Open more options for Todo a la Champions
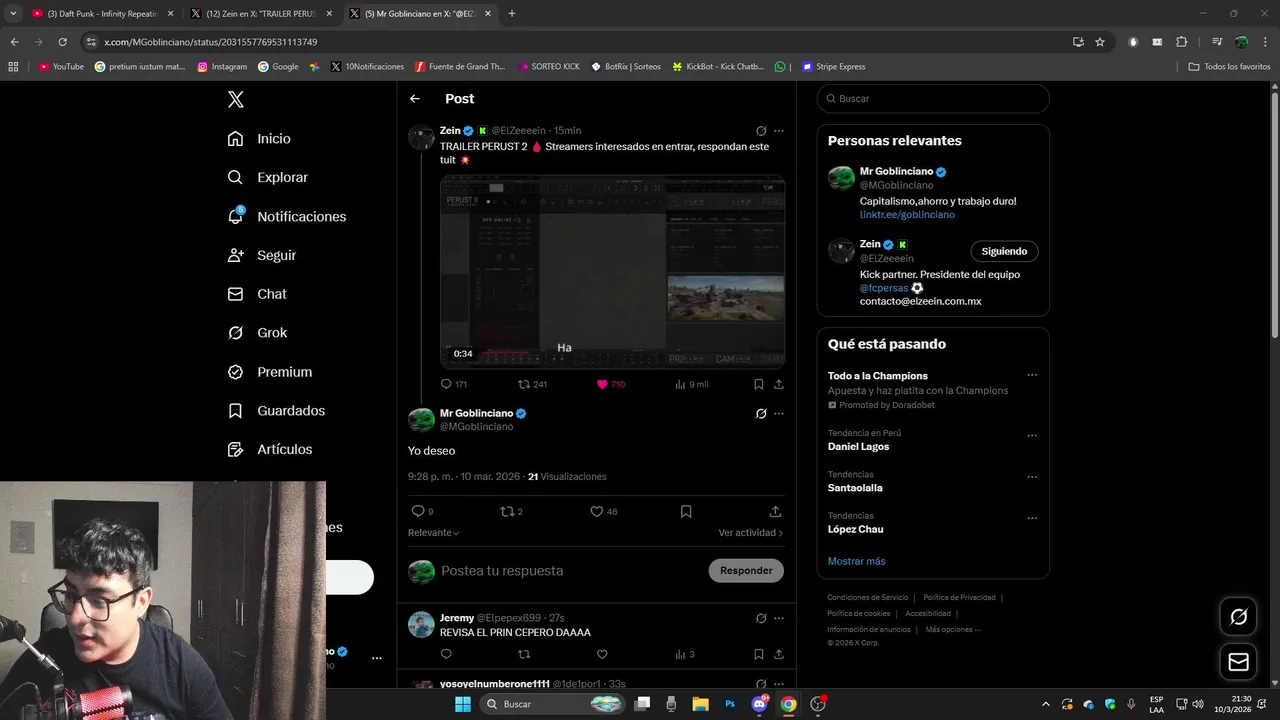Image resolution: width=1280 pixels, height=720 pixels. [1032, 376]
